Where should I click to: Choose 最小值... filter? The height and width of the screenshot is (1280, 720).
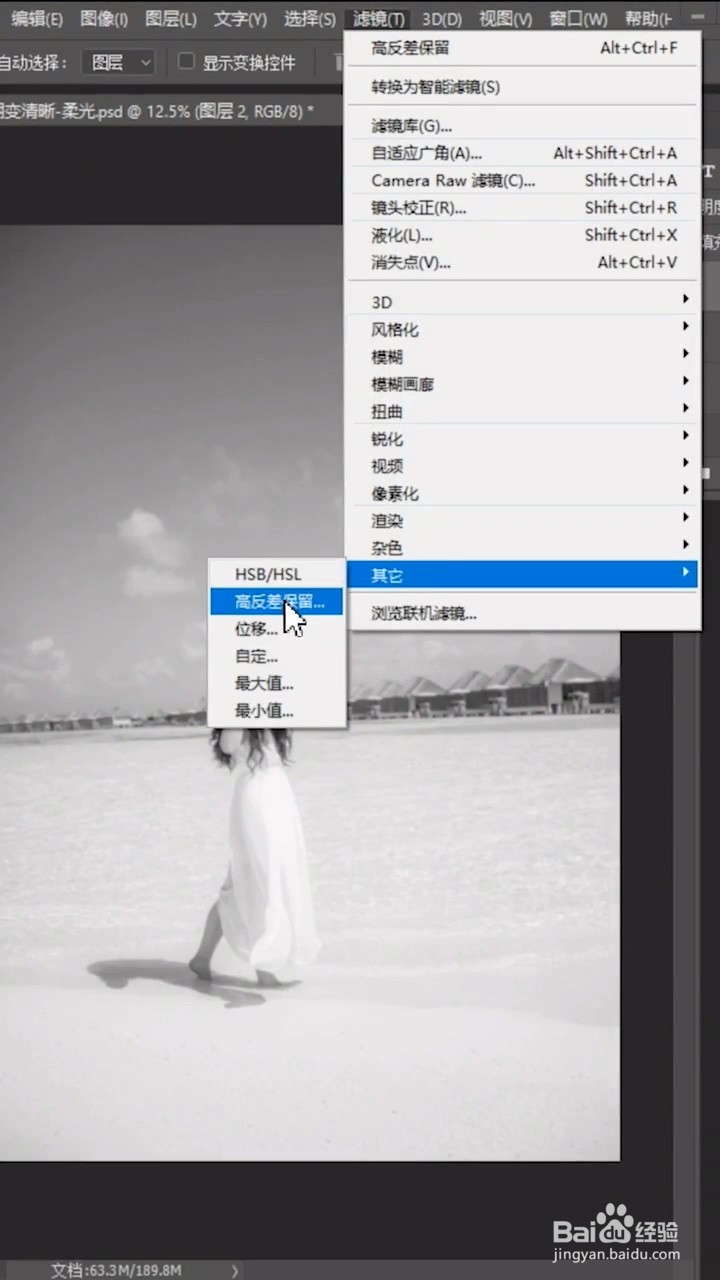click(x=277, y=711)
